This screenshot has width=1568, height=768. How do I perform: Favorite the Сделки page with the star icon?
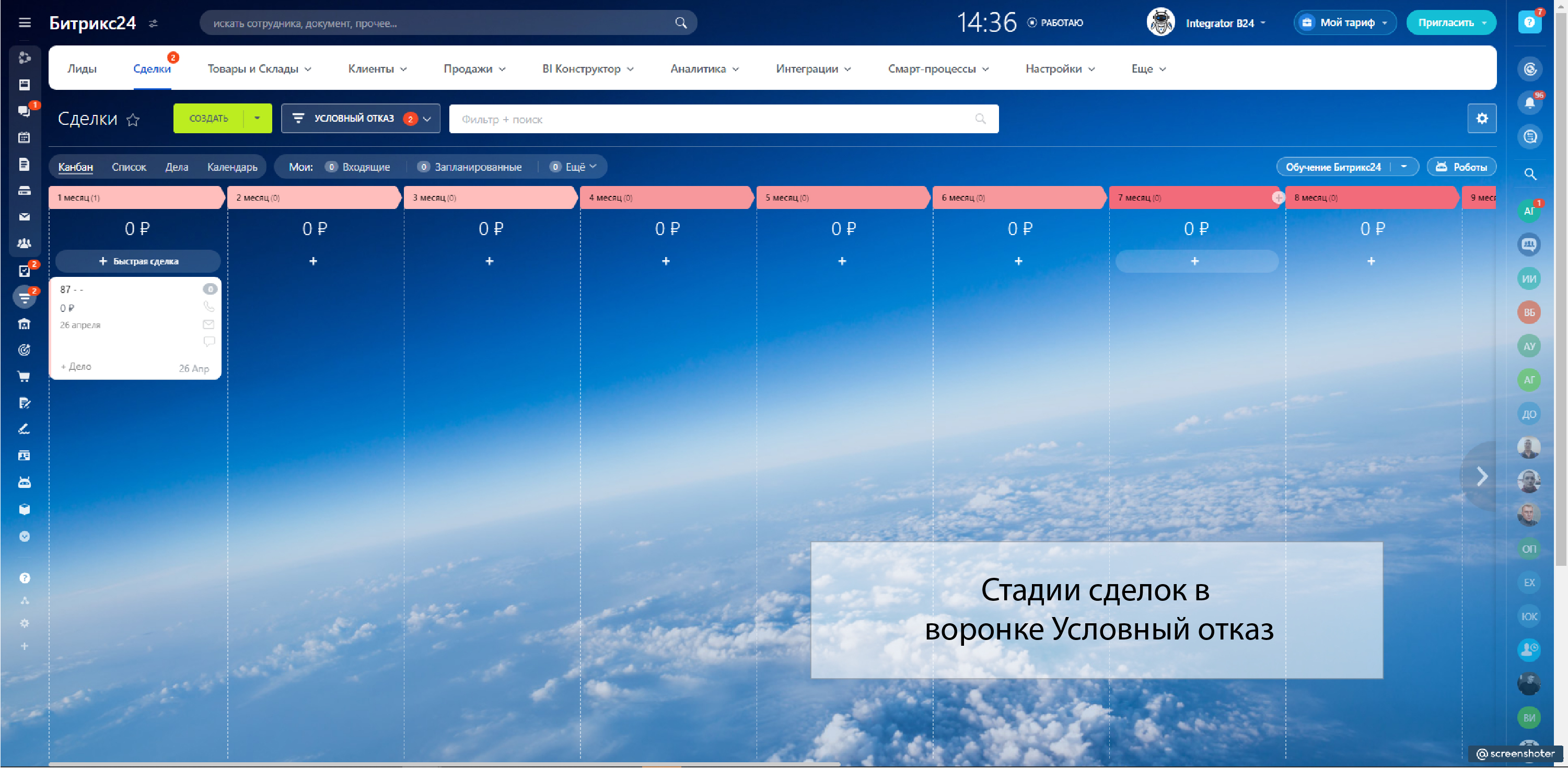pyautogui.click(x=133, y=120)
